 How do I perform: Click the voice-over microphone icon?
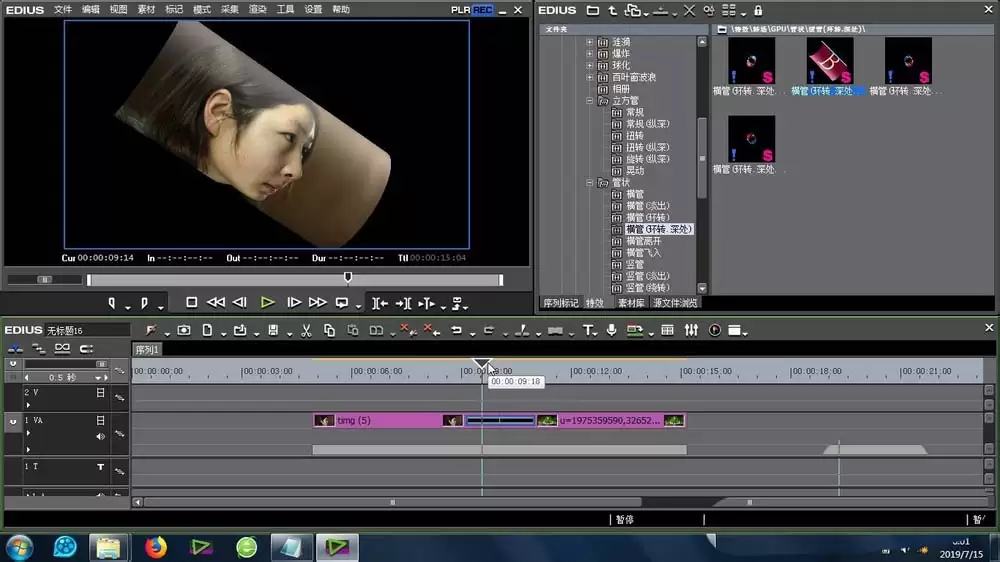[611, 330]
